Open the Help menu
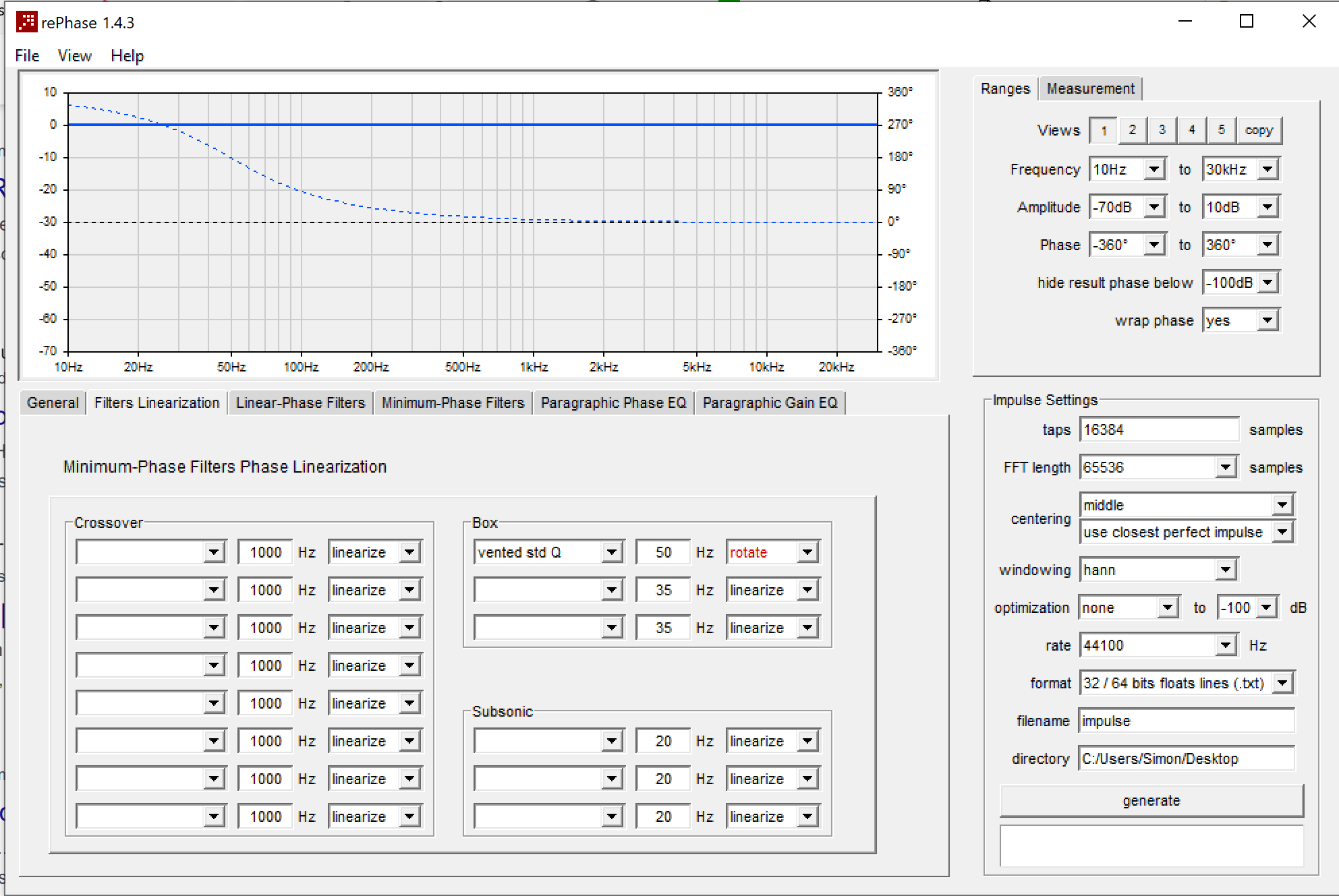The image size is (1339, 896). pos(127,56)
